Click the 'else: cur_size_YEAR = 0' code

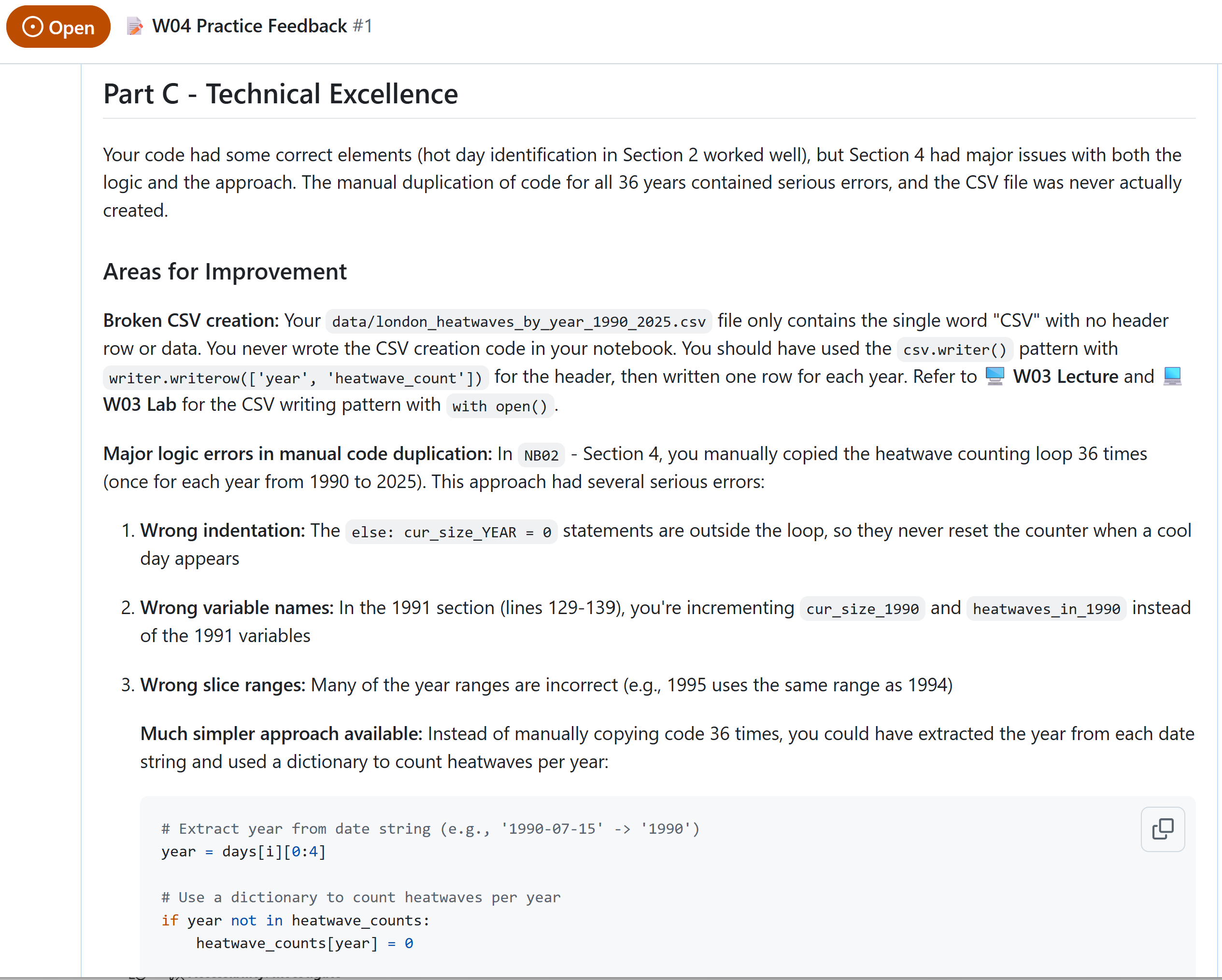451,532
